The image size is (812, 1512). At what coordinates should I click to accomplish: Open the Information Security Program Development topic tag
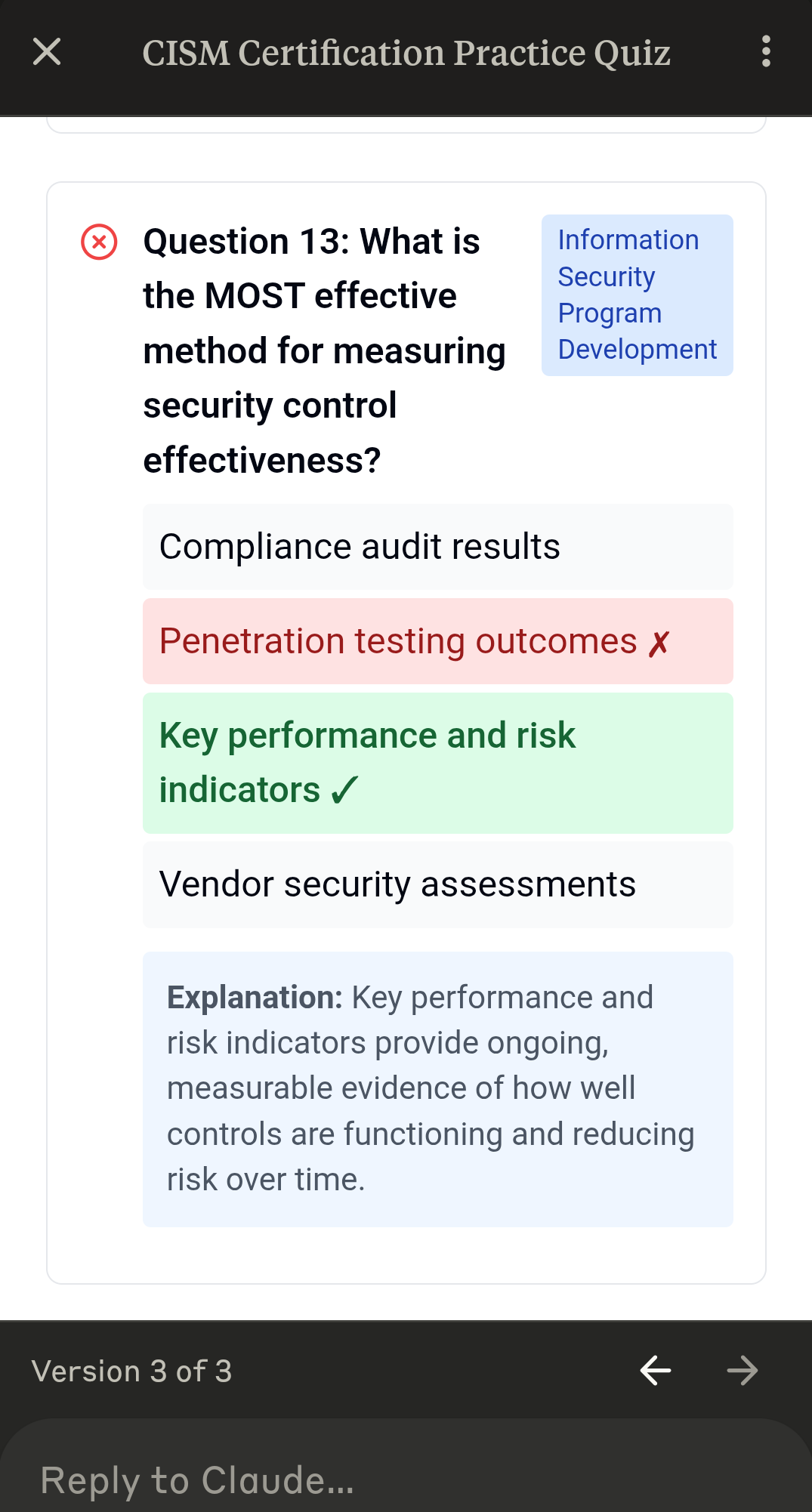tap(637, 295)
